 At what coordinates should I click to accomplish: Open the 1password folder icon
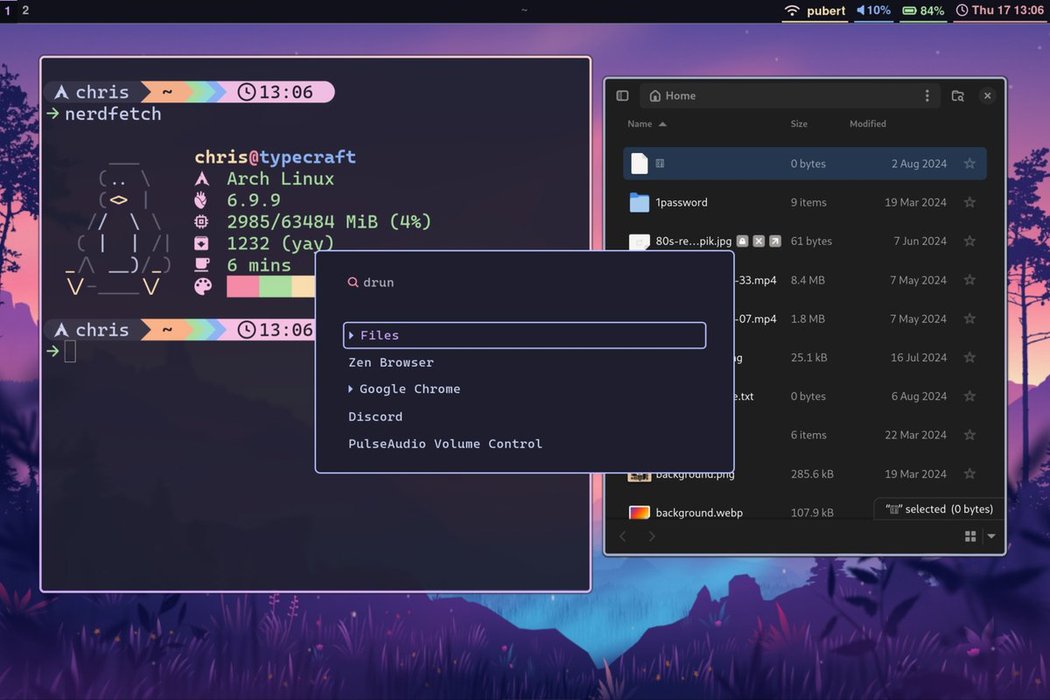pos(640,203)
